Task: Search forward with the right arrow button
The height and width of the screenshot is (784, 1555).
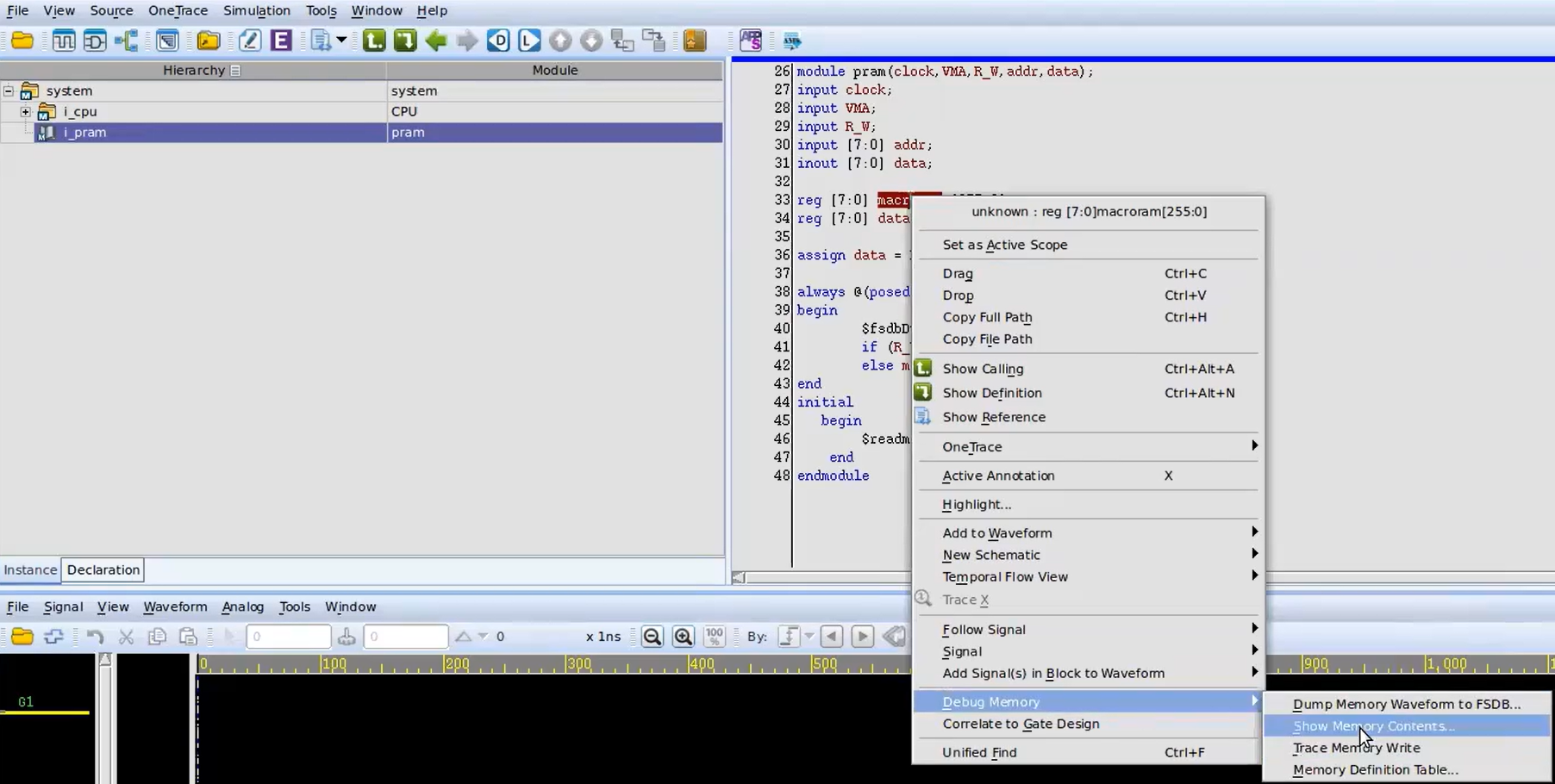Action: [x=863, y=637]
